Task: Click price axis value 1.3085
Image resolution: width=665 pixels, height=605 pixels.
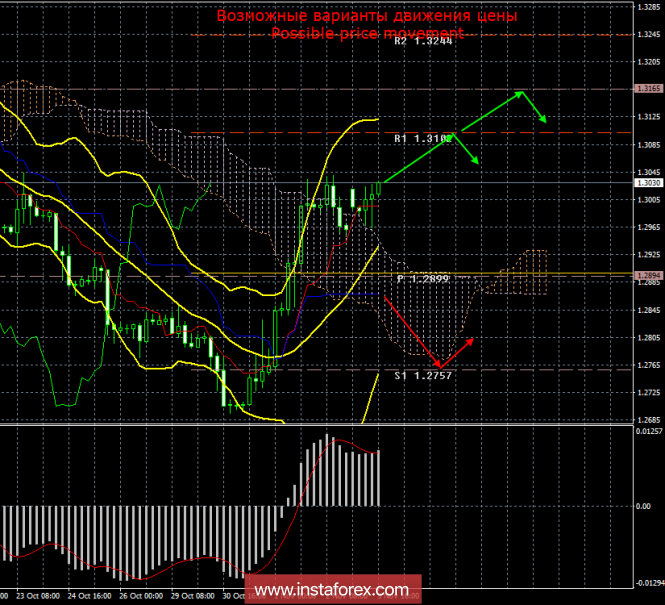Action: (649, 145)
